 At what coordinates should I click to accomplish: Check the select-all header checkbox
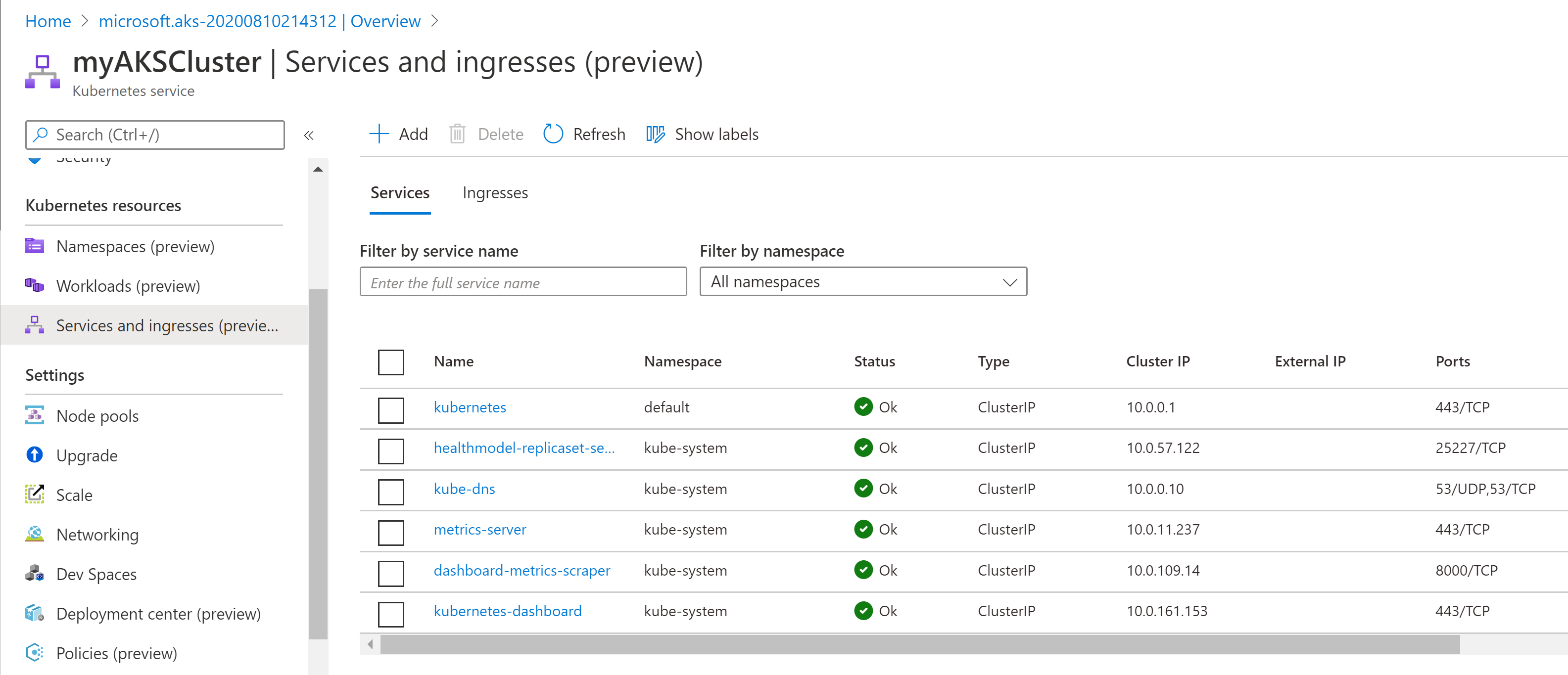pos(391,362)
